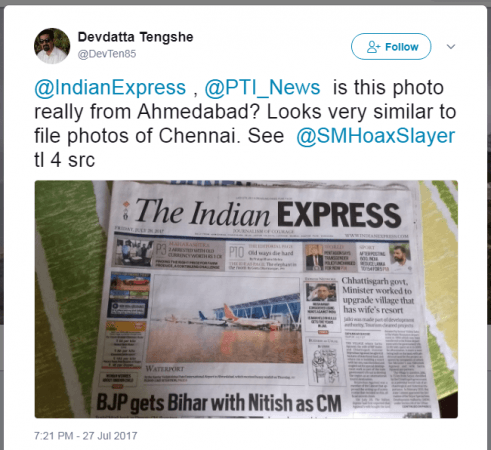Image resolution: width=491 pixels, height=450 pixels.
Task: Click the BJP gets Bihar headline
Action: 219,403
